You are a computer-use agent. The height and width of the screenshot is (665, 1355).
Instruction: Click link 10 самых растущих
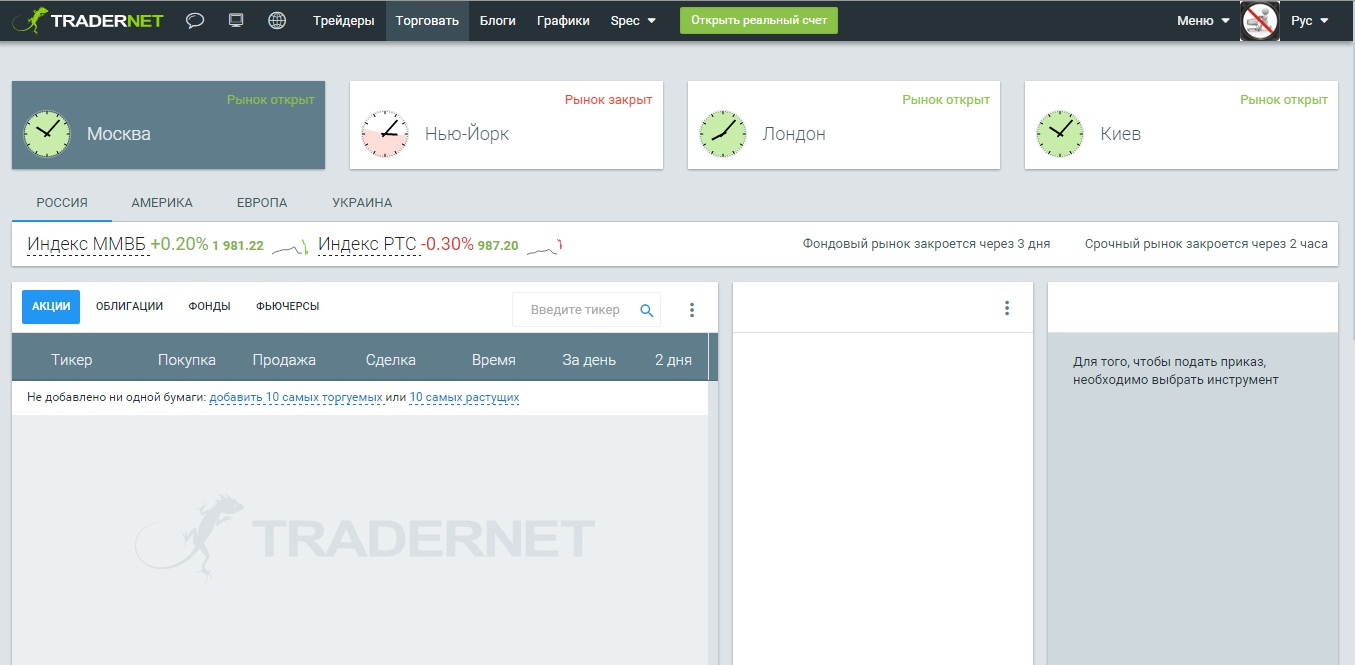(464, 397)
